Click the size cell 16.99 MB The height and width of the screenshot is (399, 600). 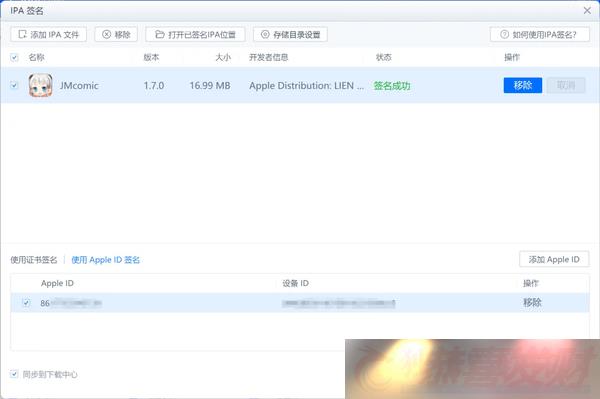click(x=210, y=86)
